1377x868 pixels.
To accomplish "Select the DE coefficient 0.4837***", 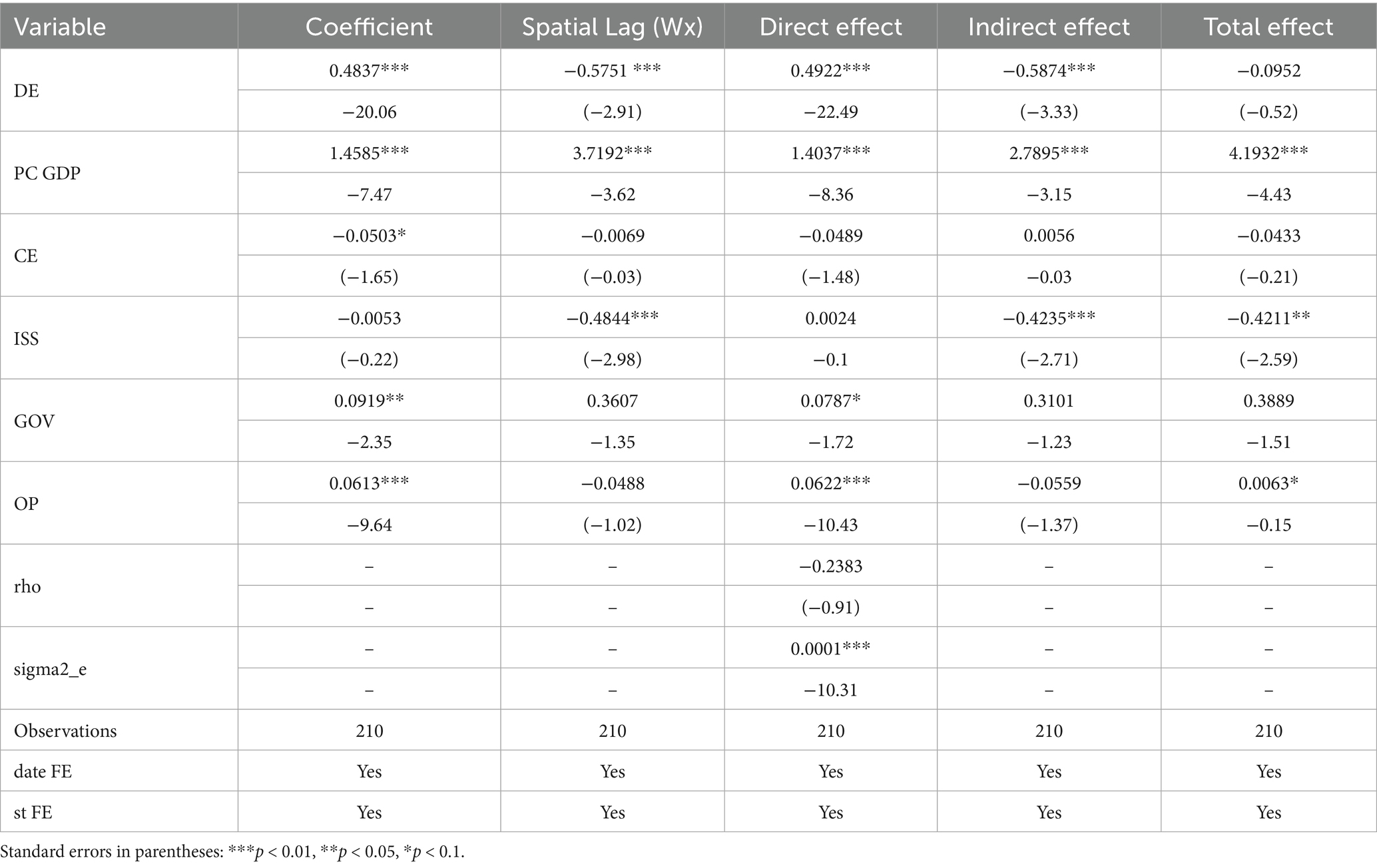I will 369,70.
